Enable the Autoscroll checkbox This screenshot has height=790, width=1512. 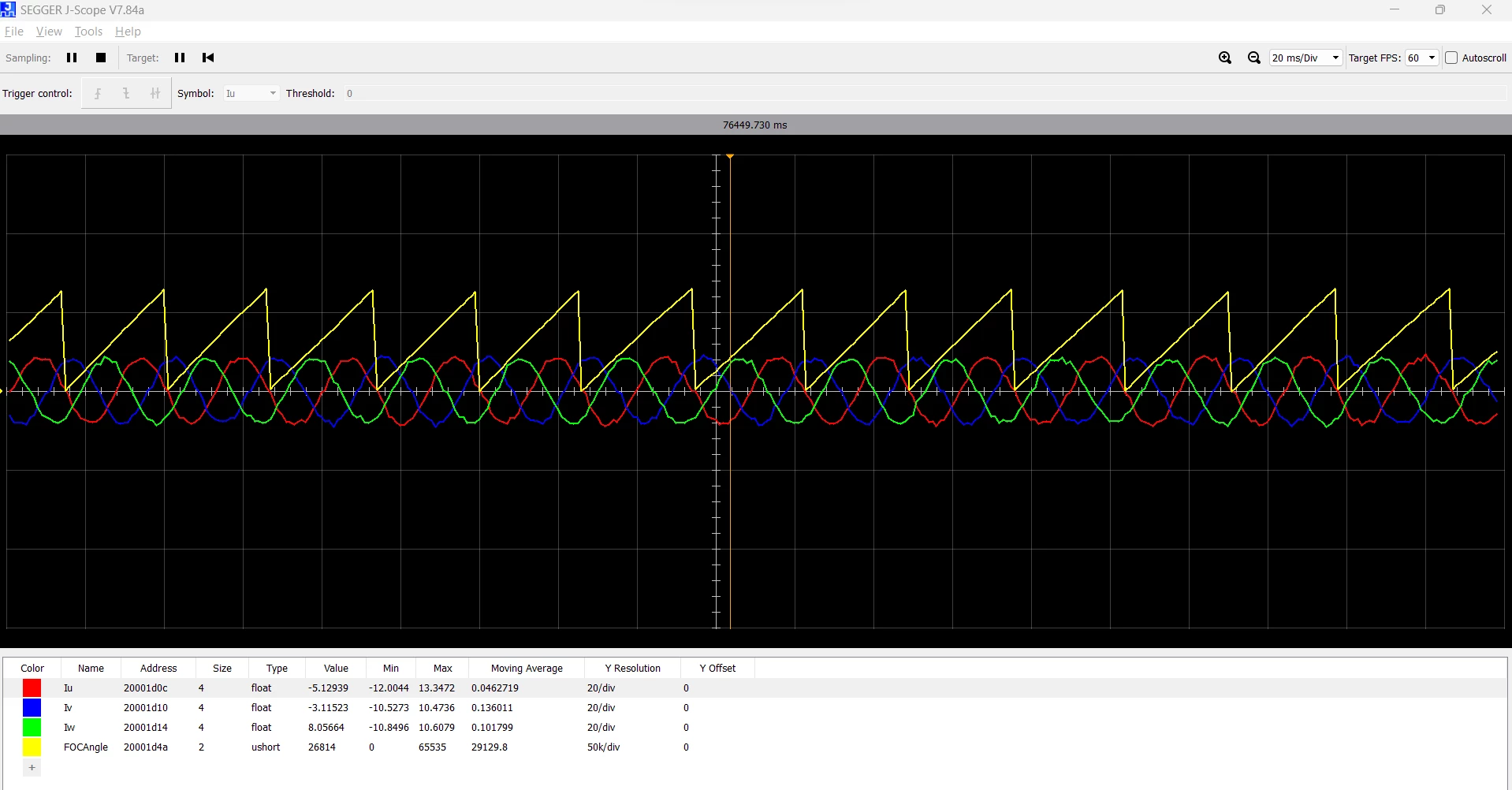pyautogui.click(x=1451, y=58)
